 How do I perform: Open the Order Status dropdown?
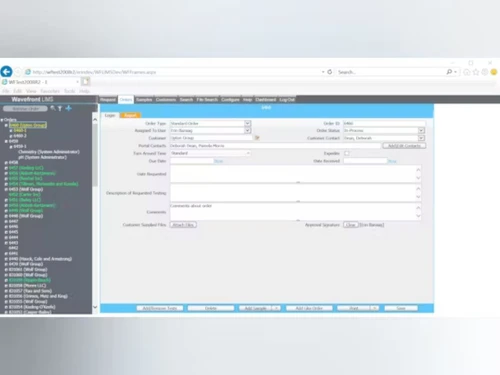(421, 130)
